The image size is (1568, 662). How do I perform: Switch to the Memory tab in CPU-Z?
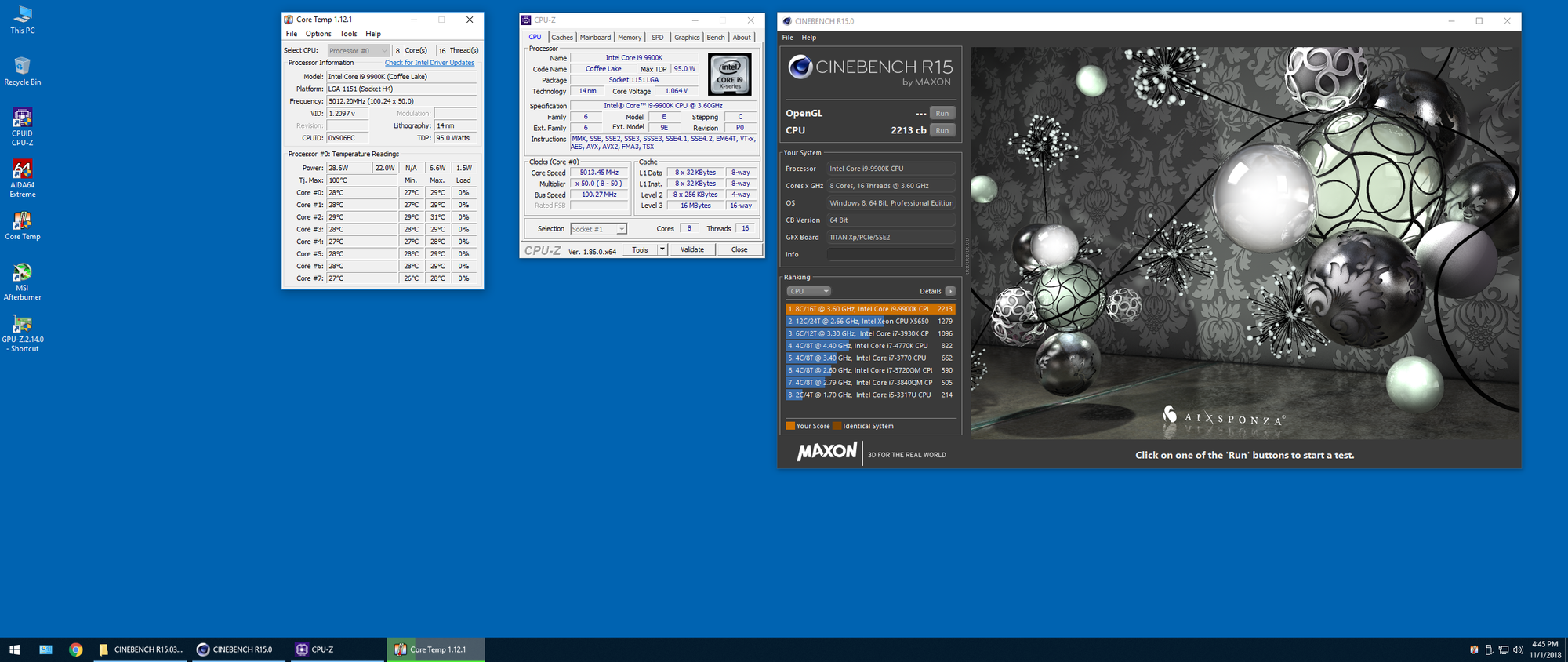point(630,38)
